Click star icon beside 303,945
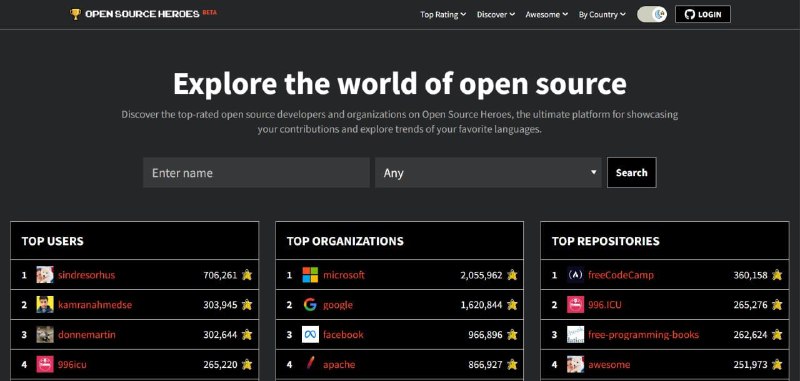 (x=247, y=305)
